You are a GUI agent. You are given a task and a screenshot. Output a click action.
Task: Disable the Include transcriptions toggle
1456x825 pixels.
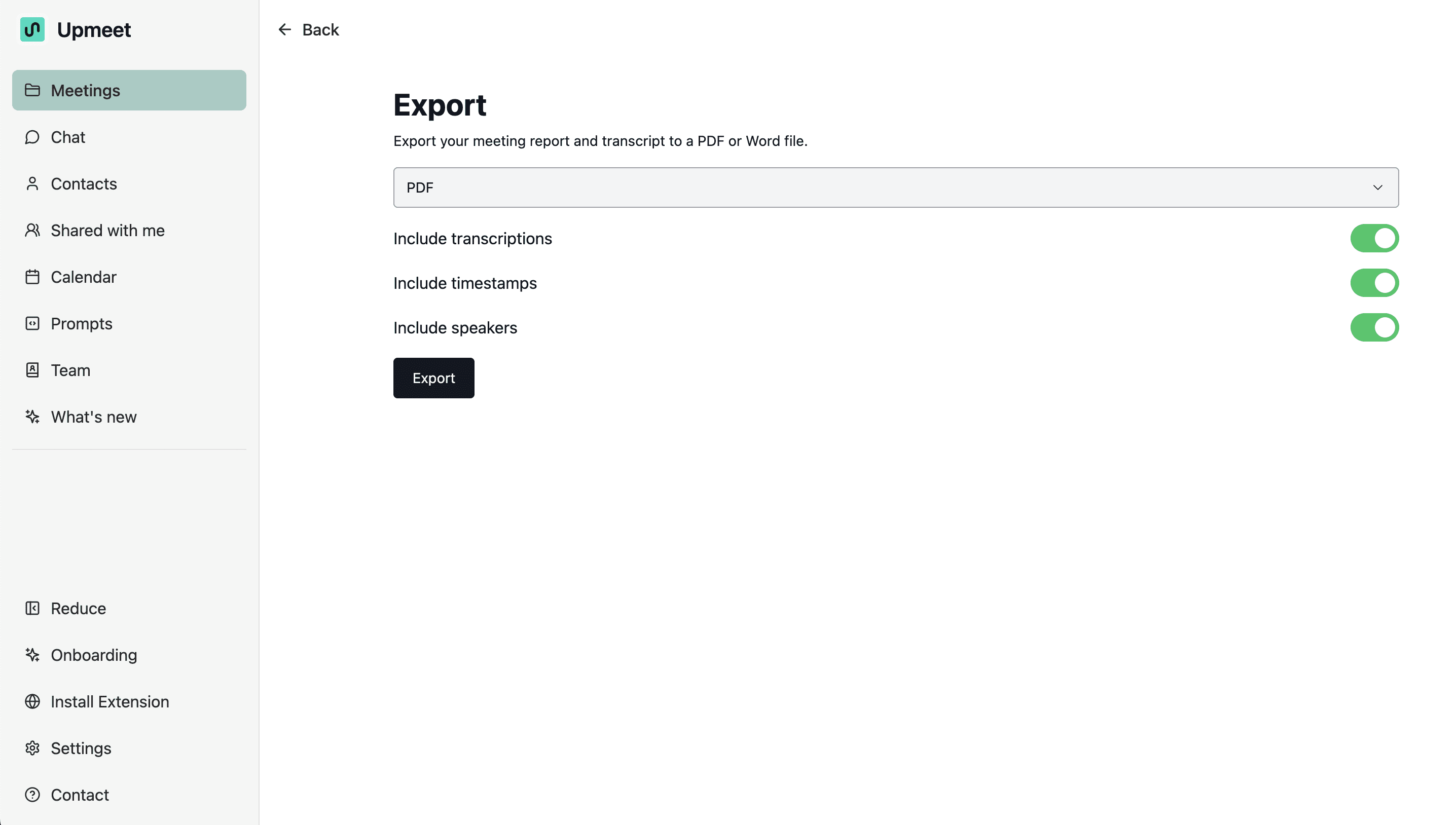pos(1374,239)
